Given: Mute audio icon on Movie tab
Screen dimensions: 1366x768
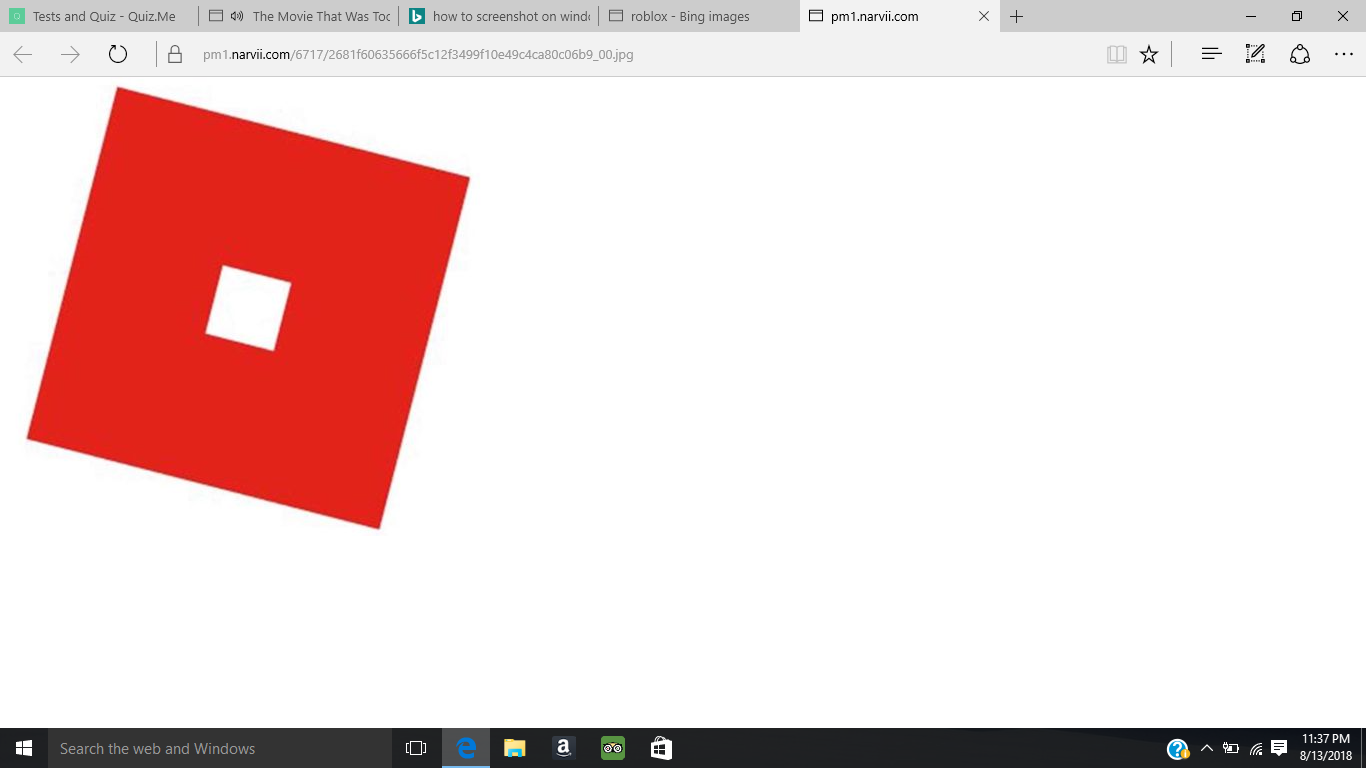Looking at the screenshot, I should pyautogui.click(x=237, y=16).
